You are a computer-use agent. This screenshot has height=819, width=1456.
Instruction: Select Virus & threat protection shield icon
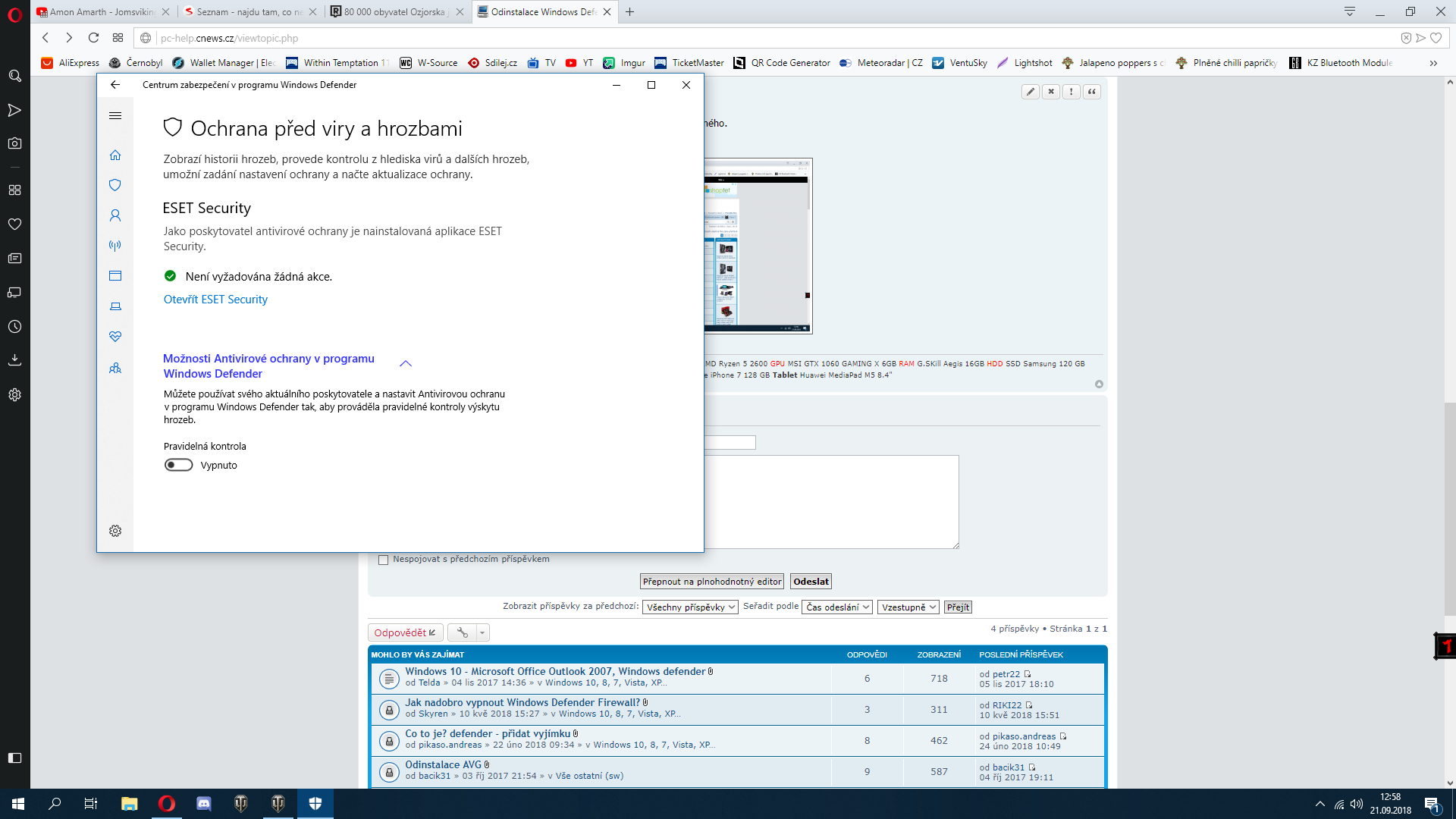point(115,185)
